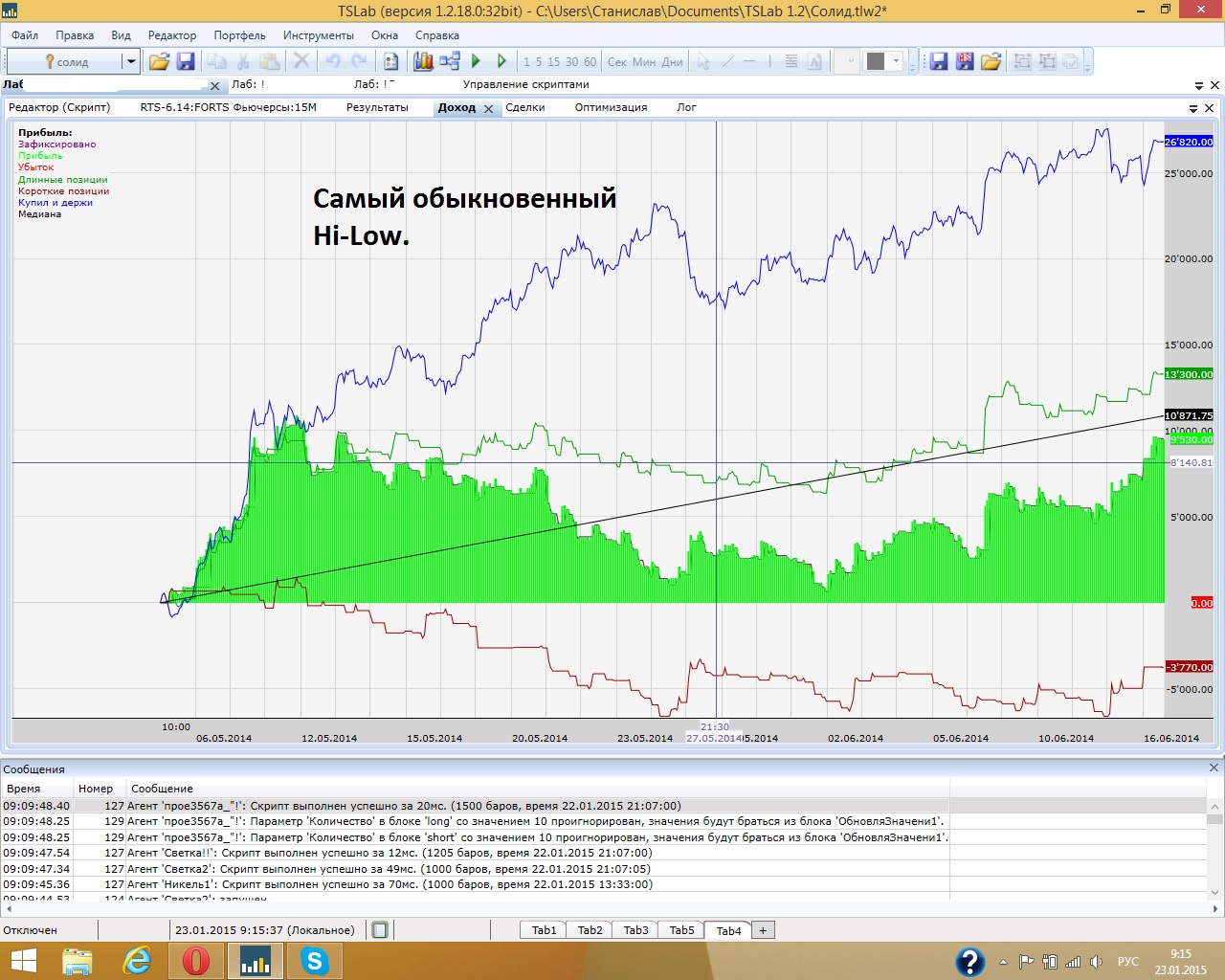Switch to the 'Результаты' tab

(x=377, y=107)
